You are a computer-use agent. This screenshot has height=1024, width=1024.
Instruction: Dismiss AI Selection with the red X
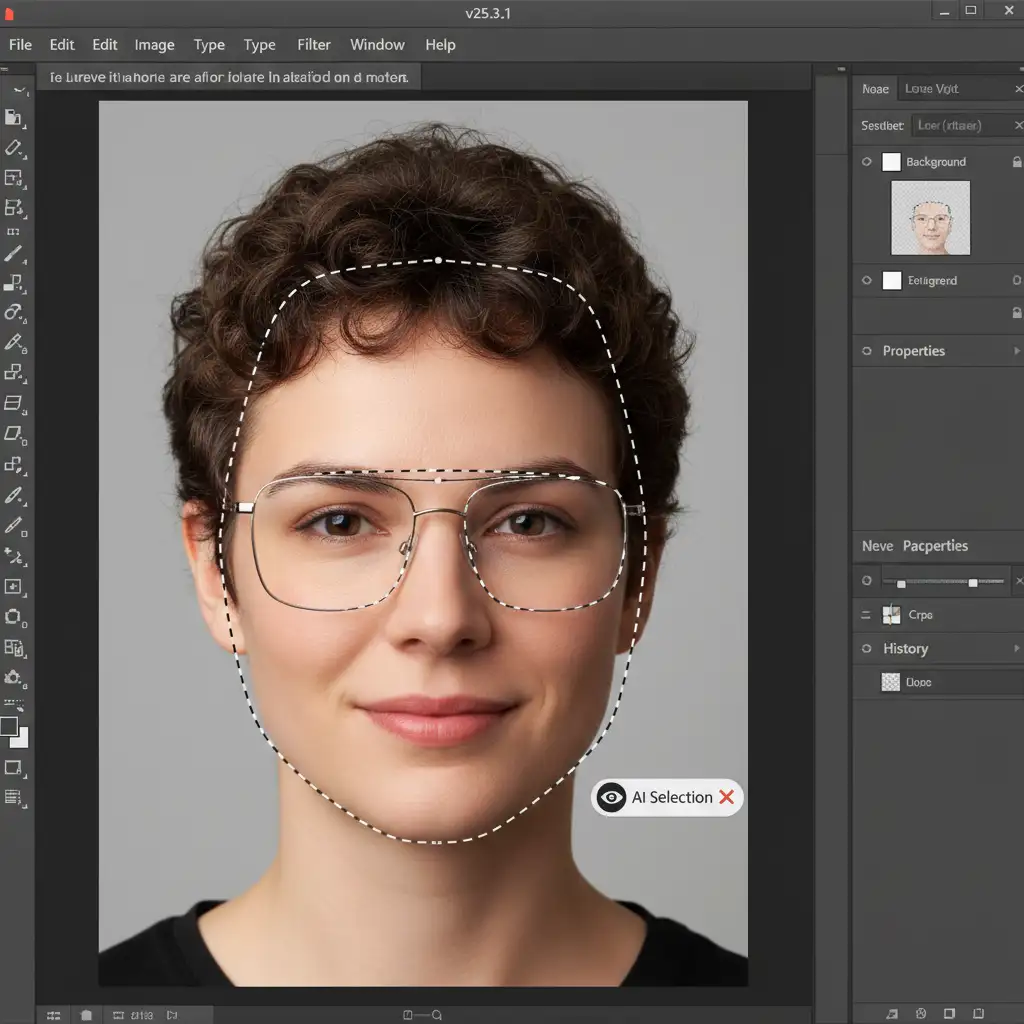pyautogui.click(x=727, y=797)
